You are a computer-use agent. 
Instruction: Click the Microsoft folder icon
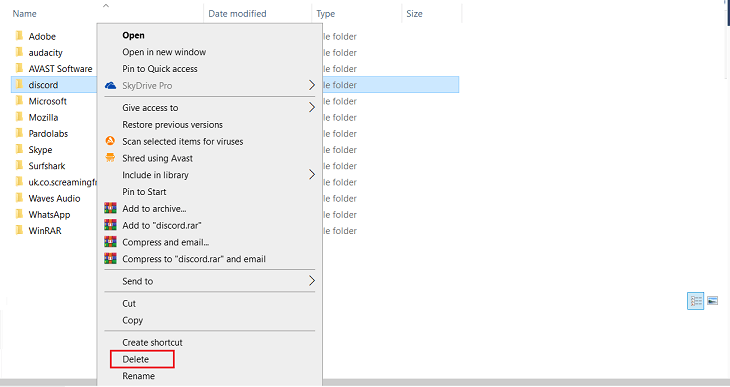click(19, 101)
